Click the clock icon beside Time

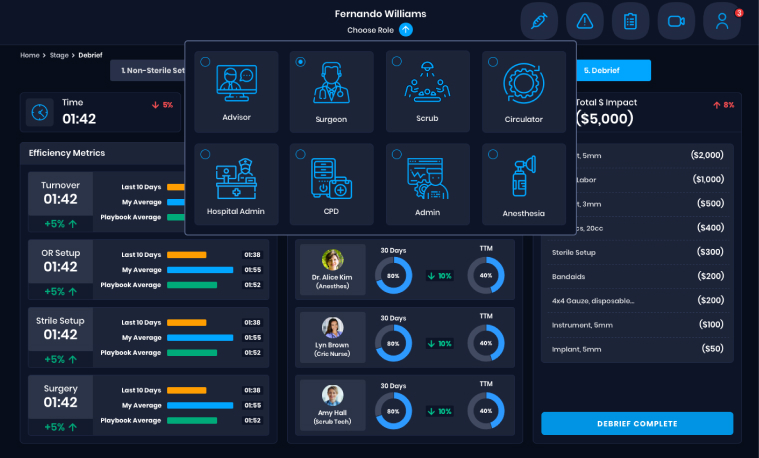pyautogui.click(x=39, y=112)
